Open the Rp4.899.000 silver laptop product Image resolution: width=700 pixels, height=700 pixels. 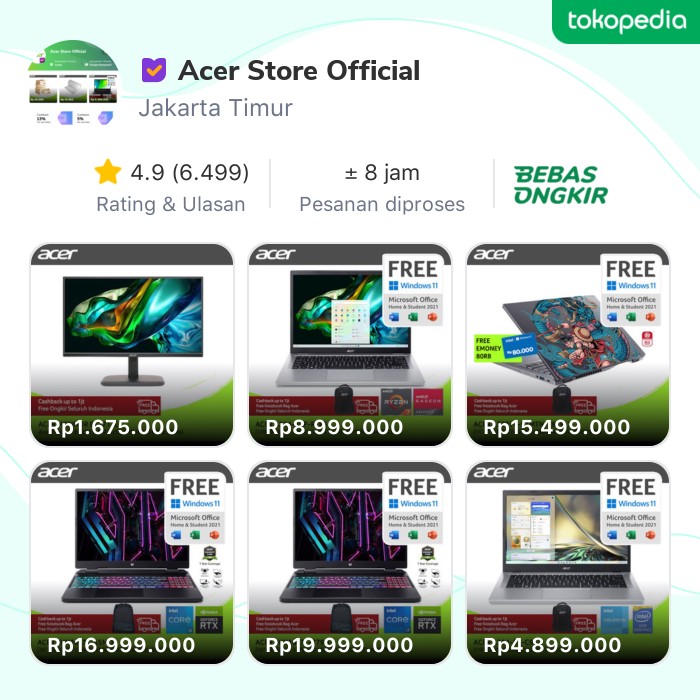pyautogui.click(x=567, y=562)
